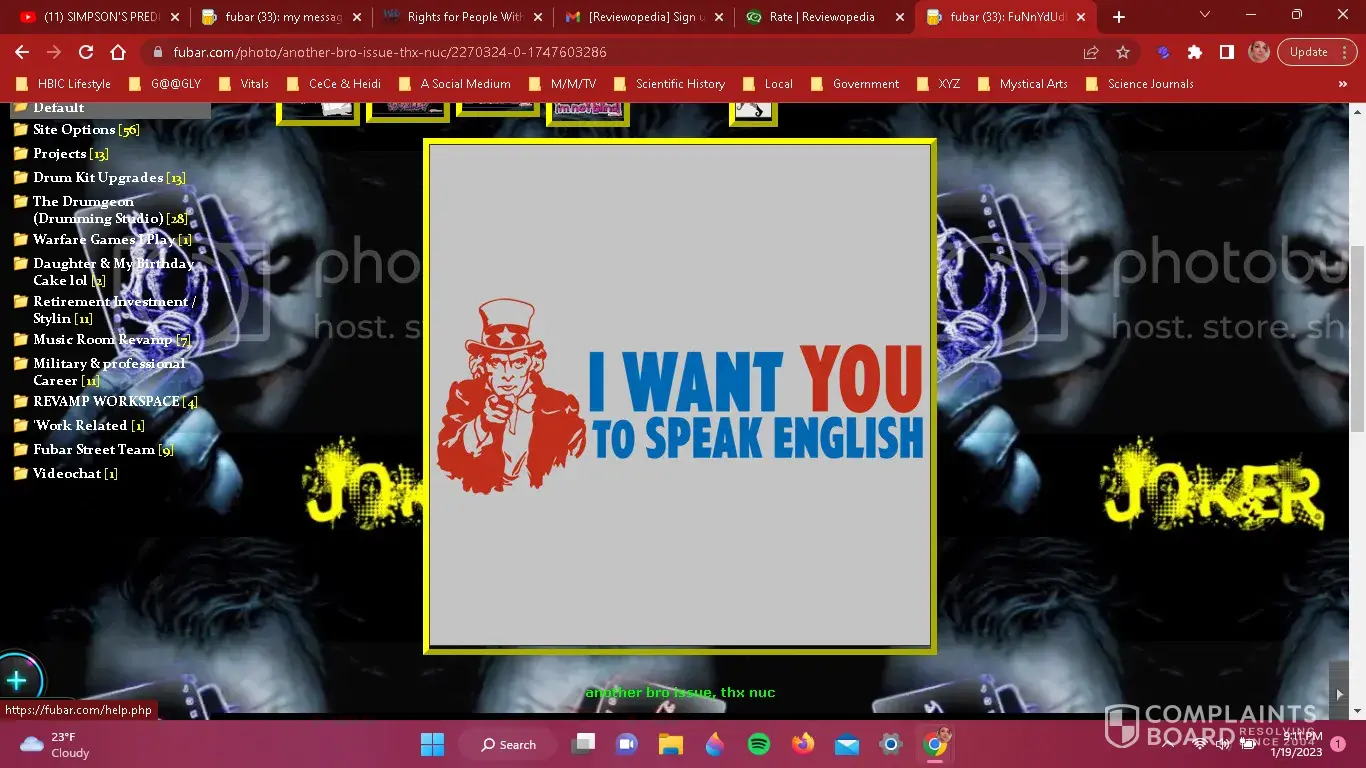Click the browser reload page icon

click(x=86, y=52)
